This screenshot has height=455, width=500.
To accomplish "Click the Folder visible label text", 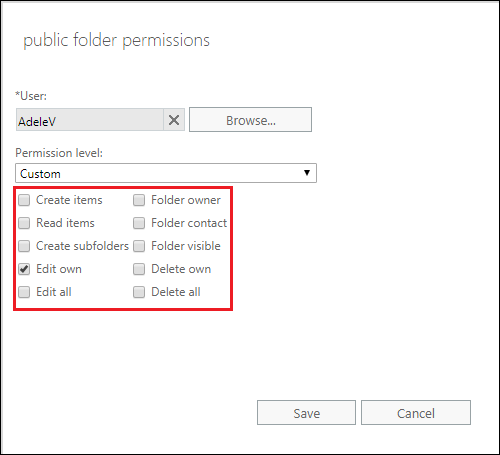I will point(186,246).
